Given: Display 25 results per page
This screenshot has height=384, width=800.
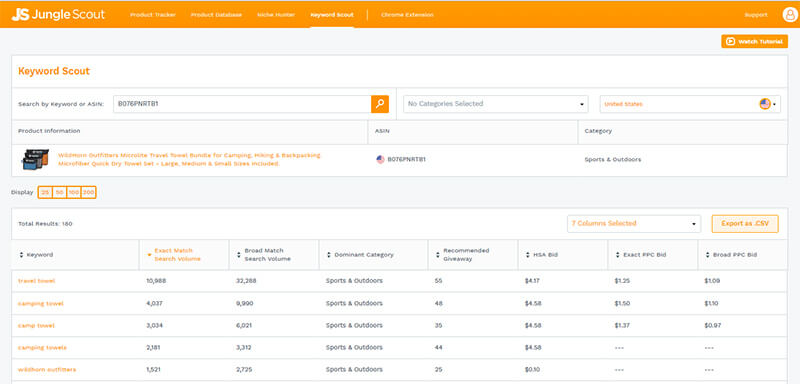Looking at the screenshot, I should (45, 192).
